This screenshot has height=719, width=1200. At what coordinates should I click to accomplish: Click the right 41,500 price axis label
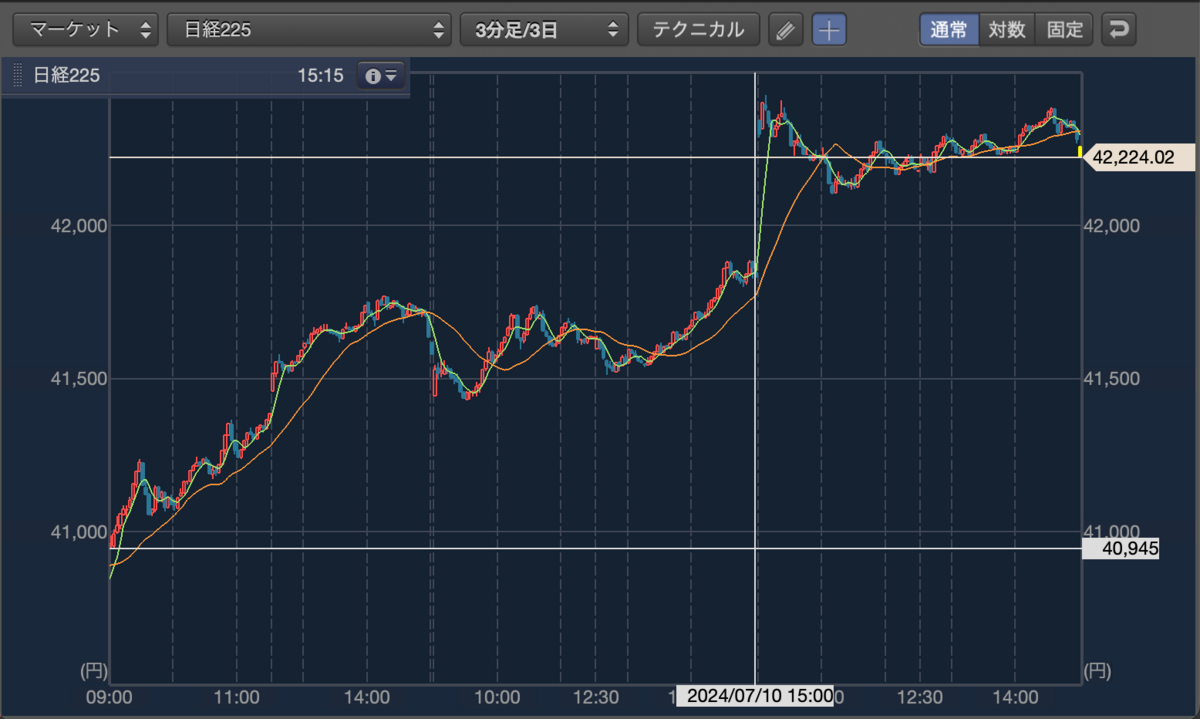click(1112, 378)
